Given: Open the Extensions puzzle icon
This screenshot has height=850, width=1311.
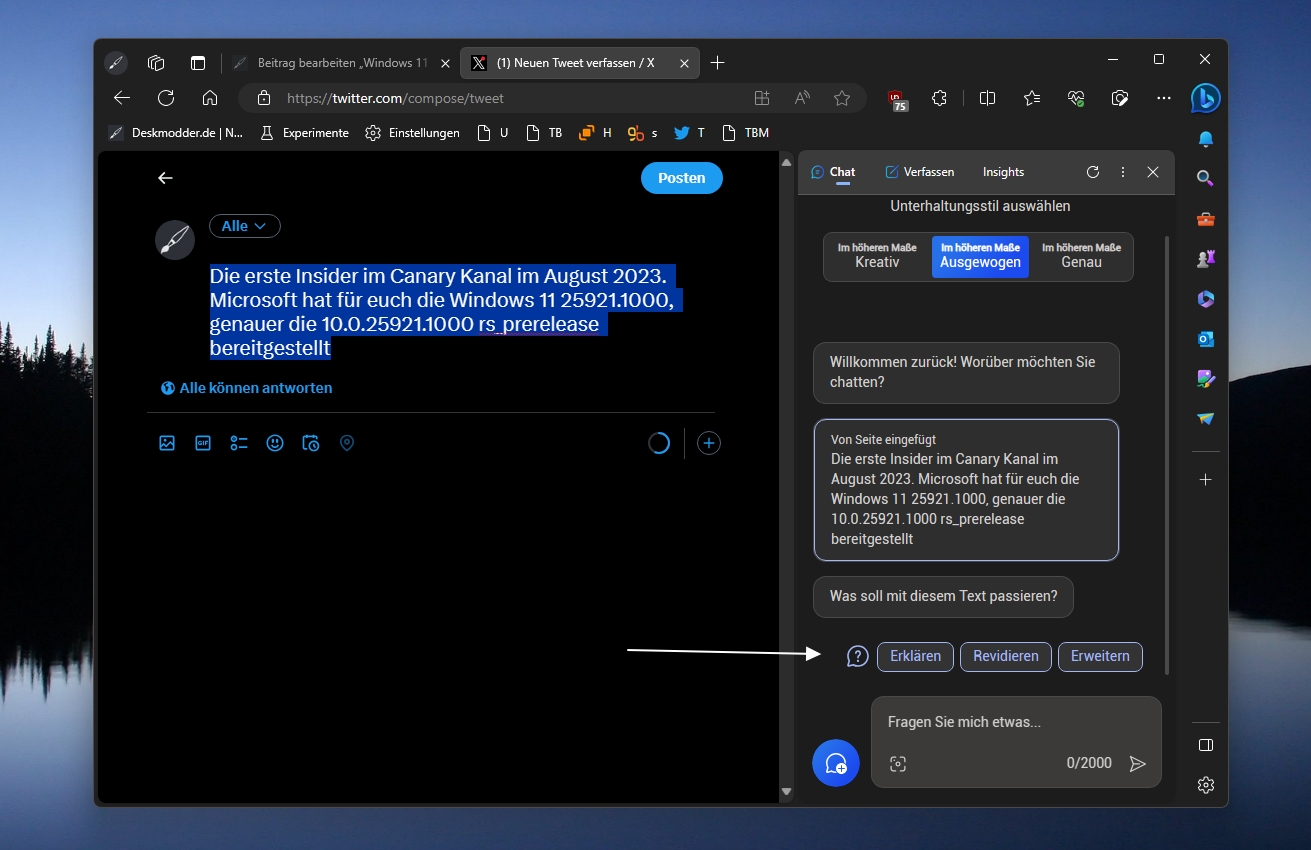Looking at the screenshot, I should click(939, 98).
